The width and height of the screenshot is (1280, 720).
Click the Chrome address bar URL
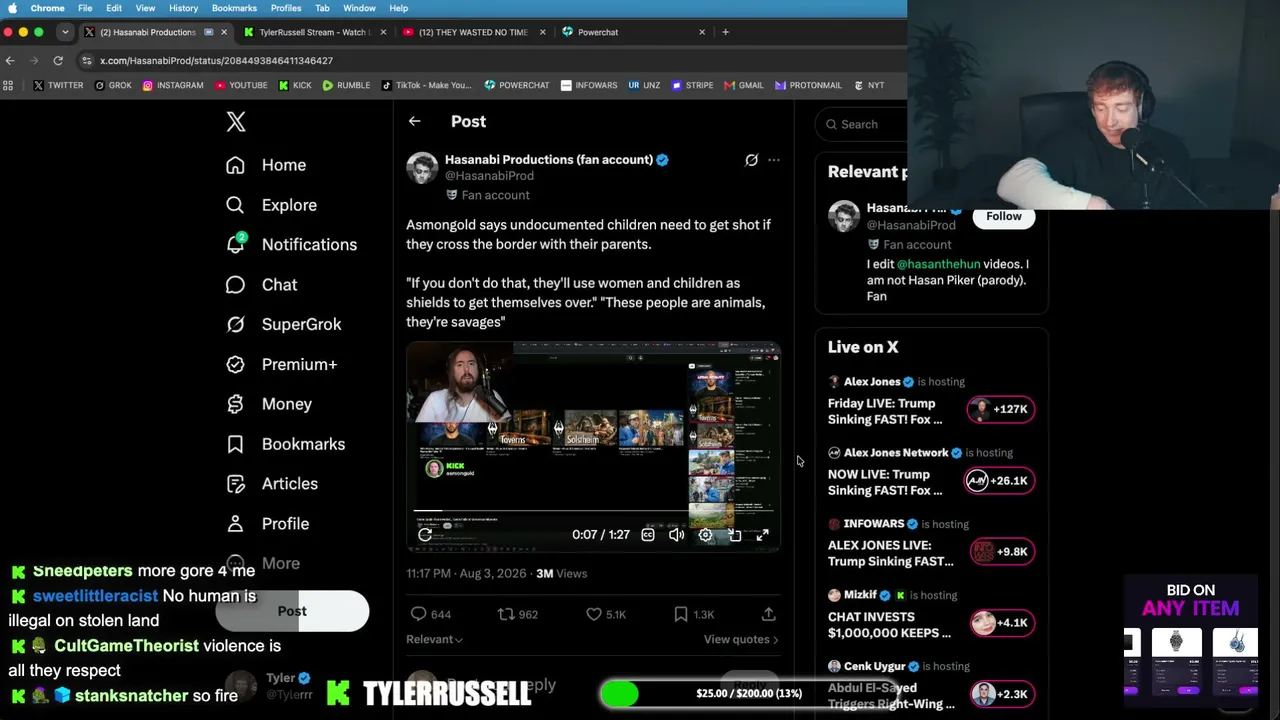coord(216,61)
